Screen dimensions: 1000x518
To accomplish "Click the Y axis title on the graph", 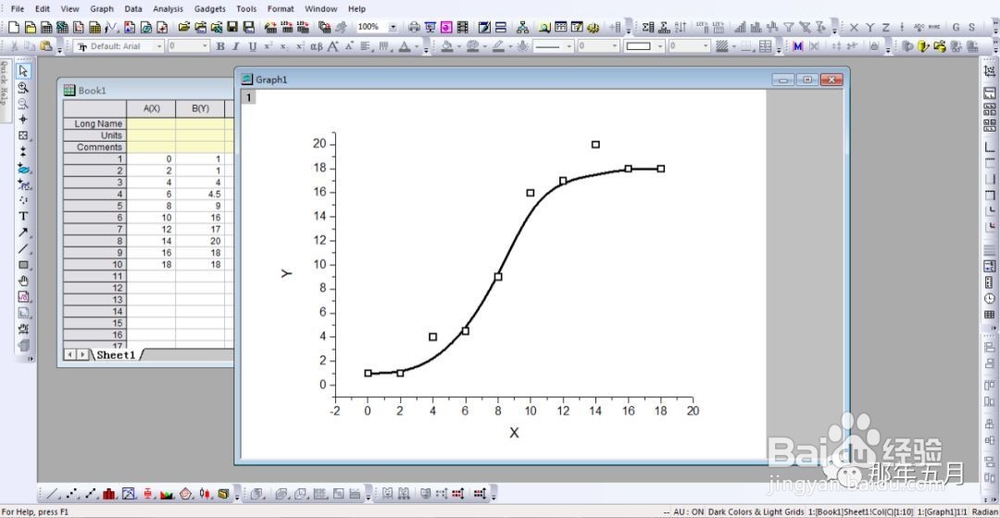I will [x=286, y=273].
